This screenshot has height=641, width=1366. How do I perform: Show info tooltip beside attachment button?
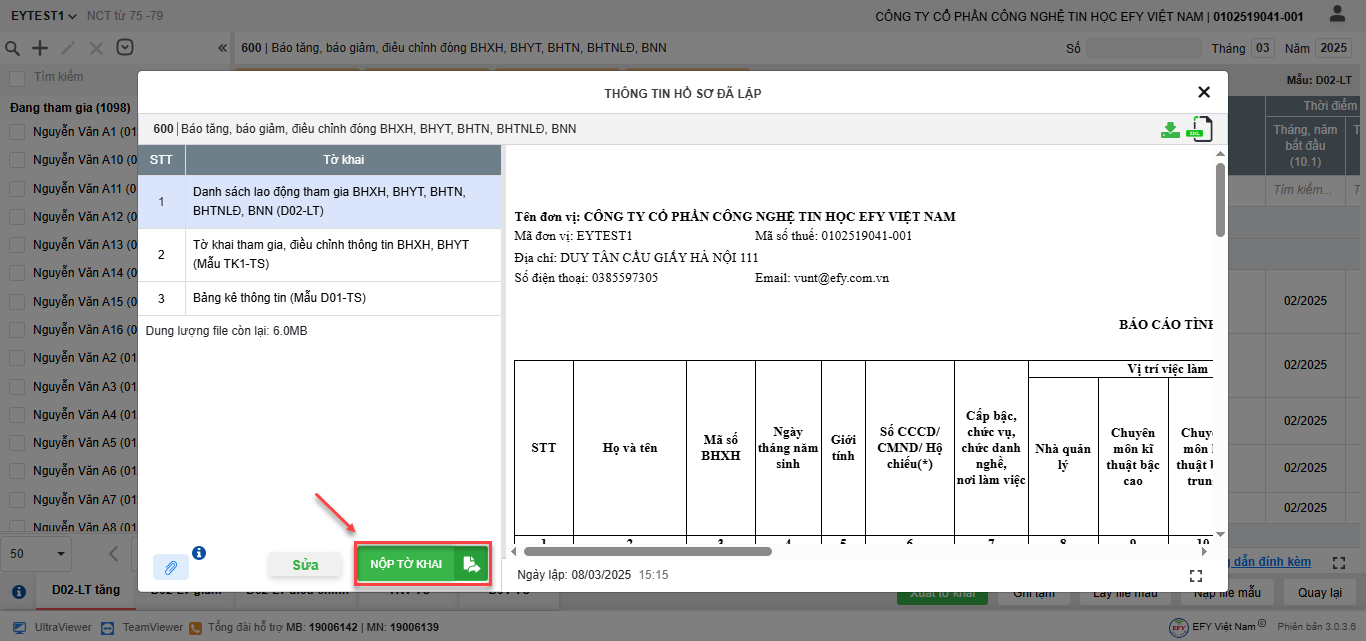click(199, 553)
